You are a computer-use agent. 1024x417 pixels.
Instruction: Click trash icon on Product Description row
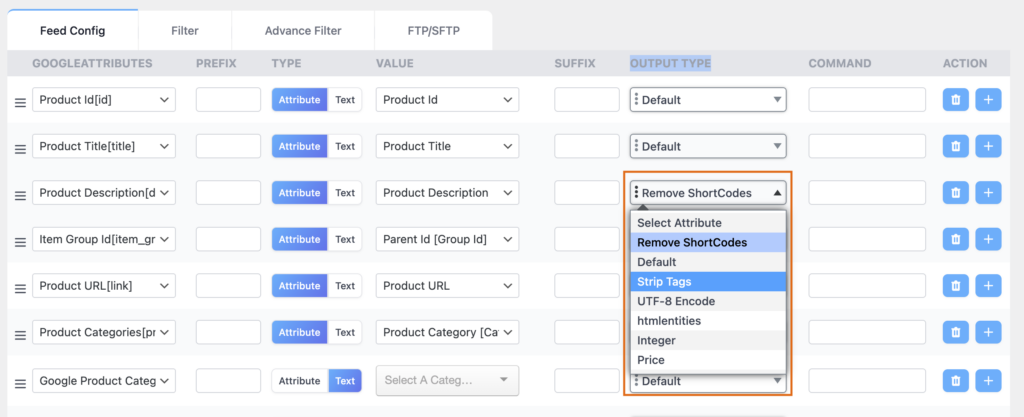point(955,193)
